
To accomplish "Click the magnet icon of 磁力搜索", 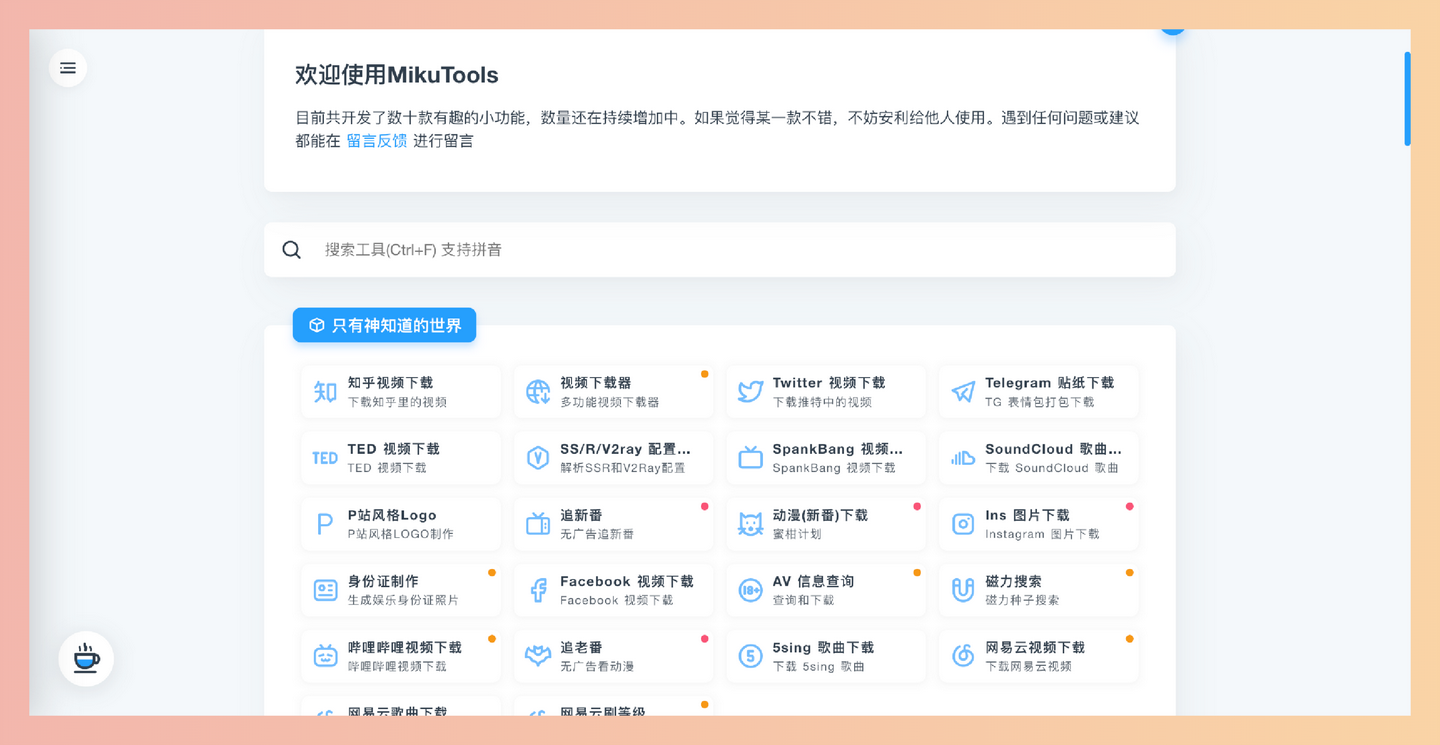I will tap(963, 590).
